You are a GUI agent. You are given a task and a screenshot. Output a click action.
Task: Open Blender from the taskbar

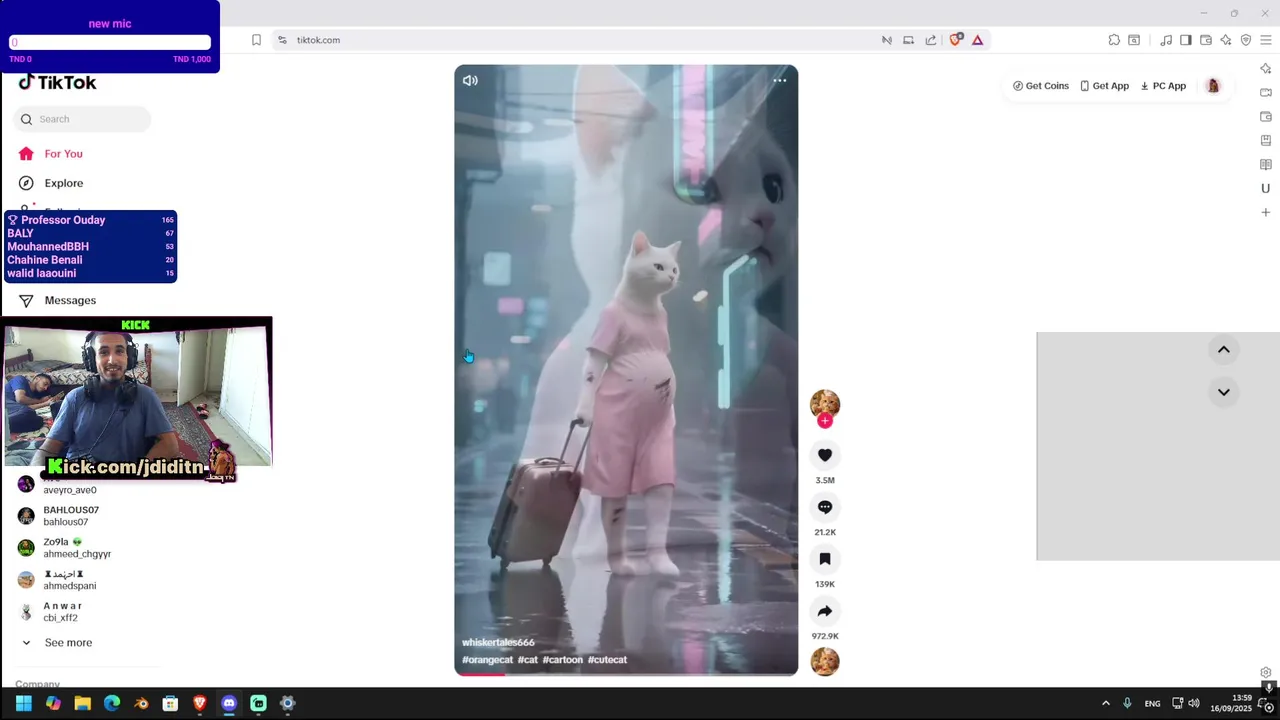point(141,703)
